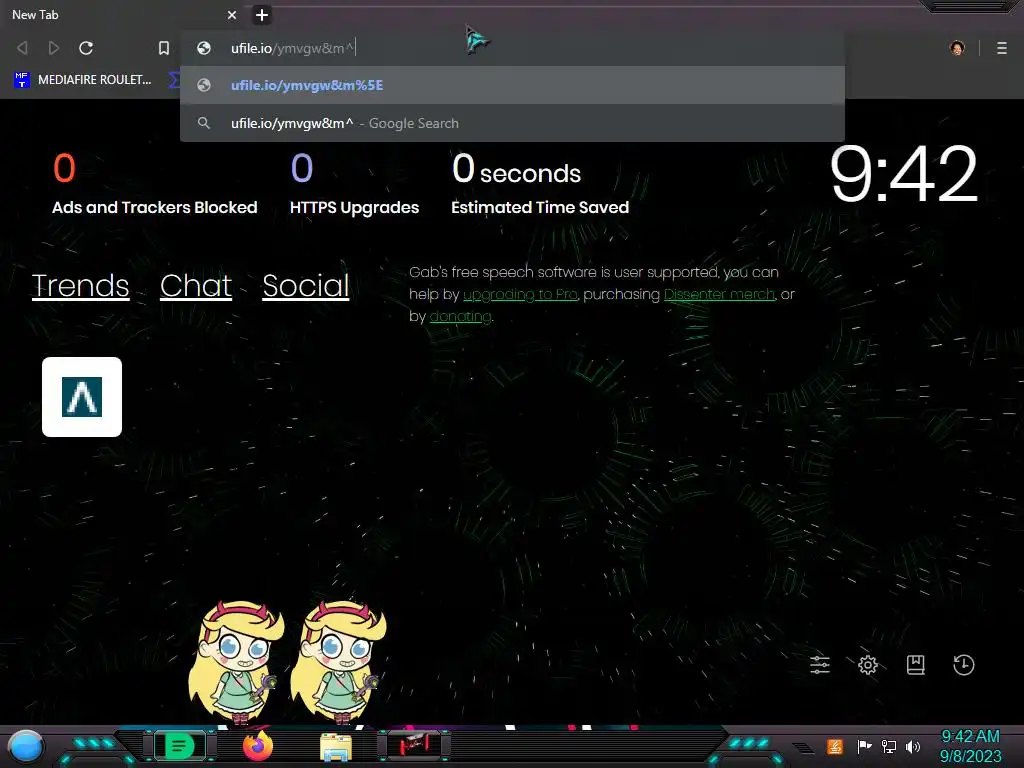
Task: Launch Firefox from taskbar
Action: (258, 746)
